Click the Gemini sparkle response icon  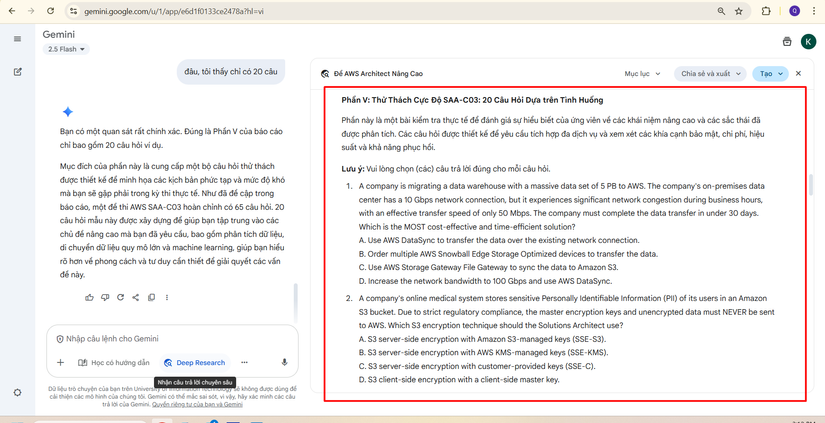coord(67,112)
